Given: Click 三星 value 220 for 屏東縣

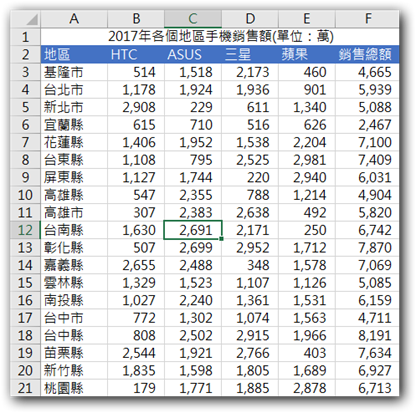Looking at the screenshot, I should point(250,177).
